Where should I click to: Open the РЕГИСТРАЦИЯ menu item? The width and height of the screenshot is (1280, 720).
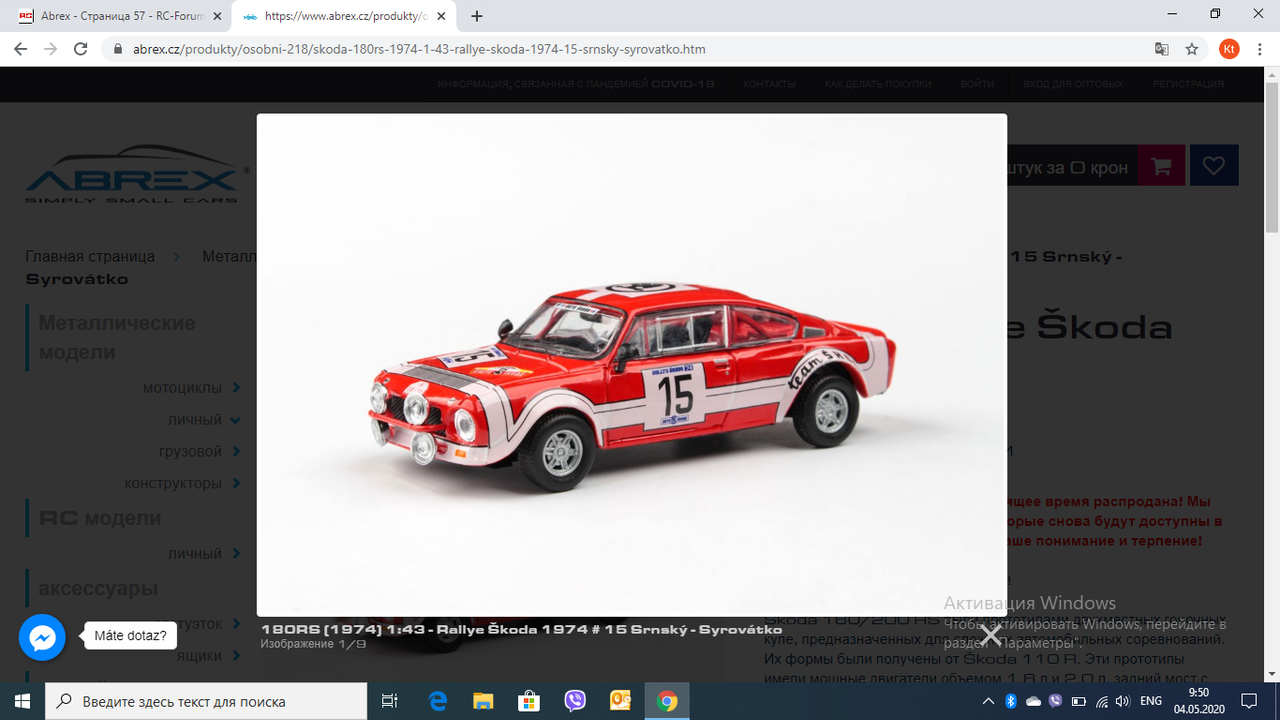(1188, 84)
